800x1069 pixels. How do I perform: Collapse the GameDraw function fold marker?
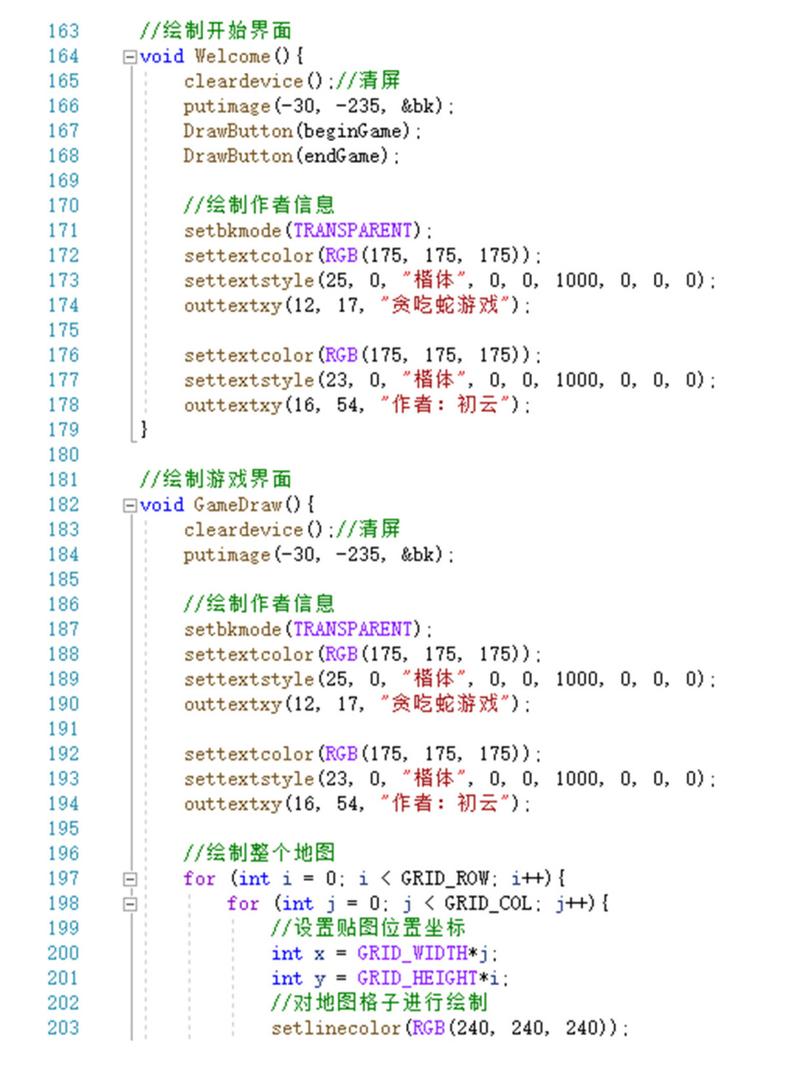click(130, 505)
